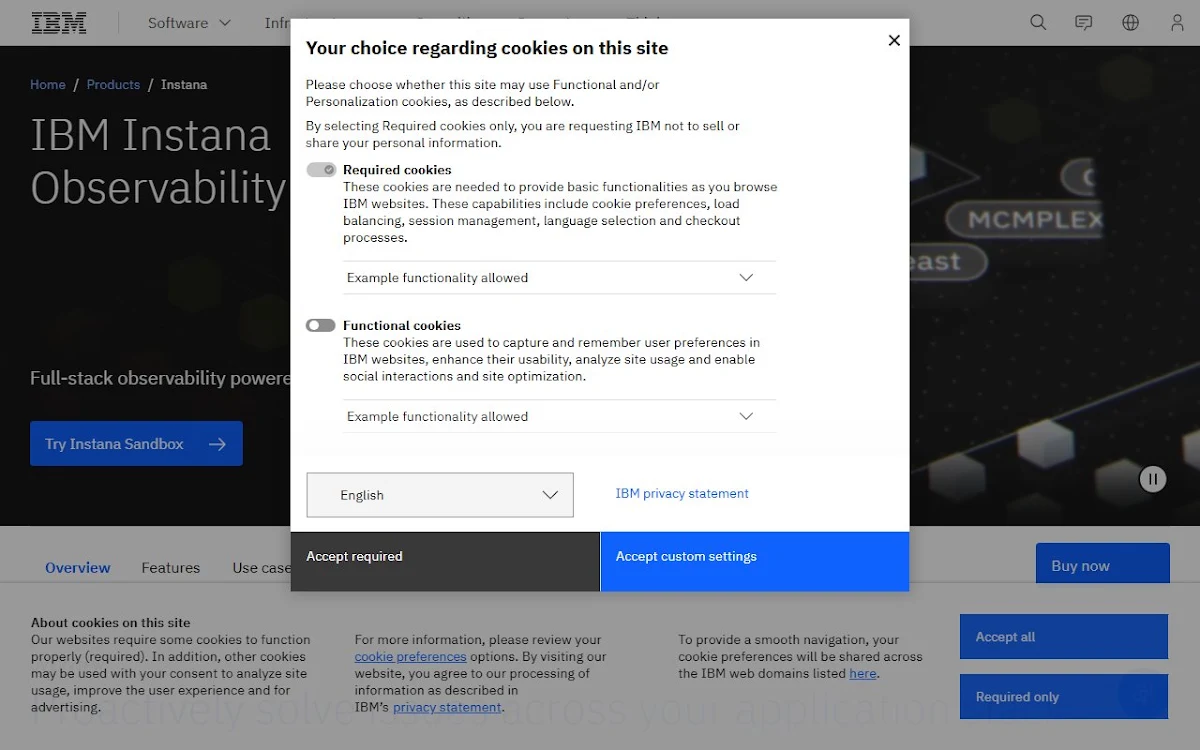Screen dimensions: 1200x750
Task: Click the Buy now button
Action: [x=1102, y=565]
